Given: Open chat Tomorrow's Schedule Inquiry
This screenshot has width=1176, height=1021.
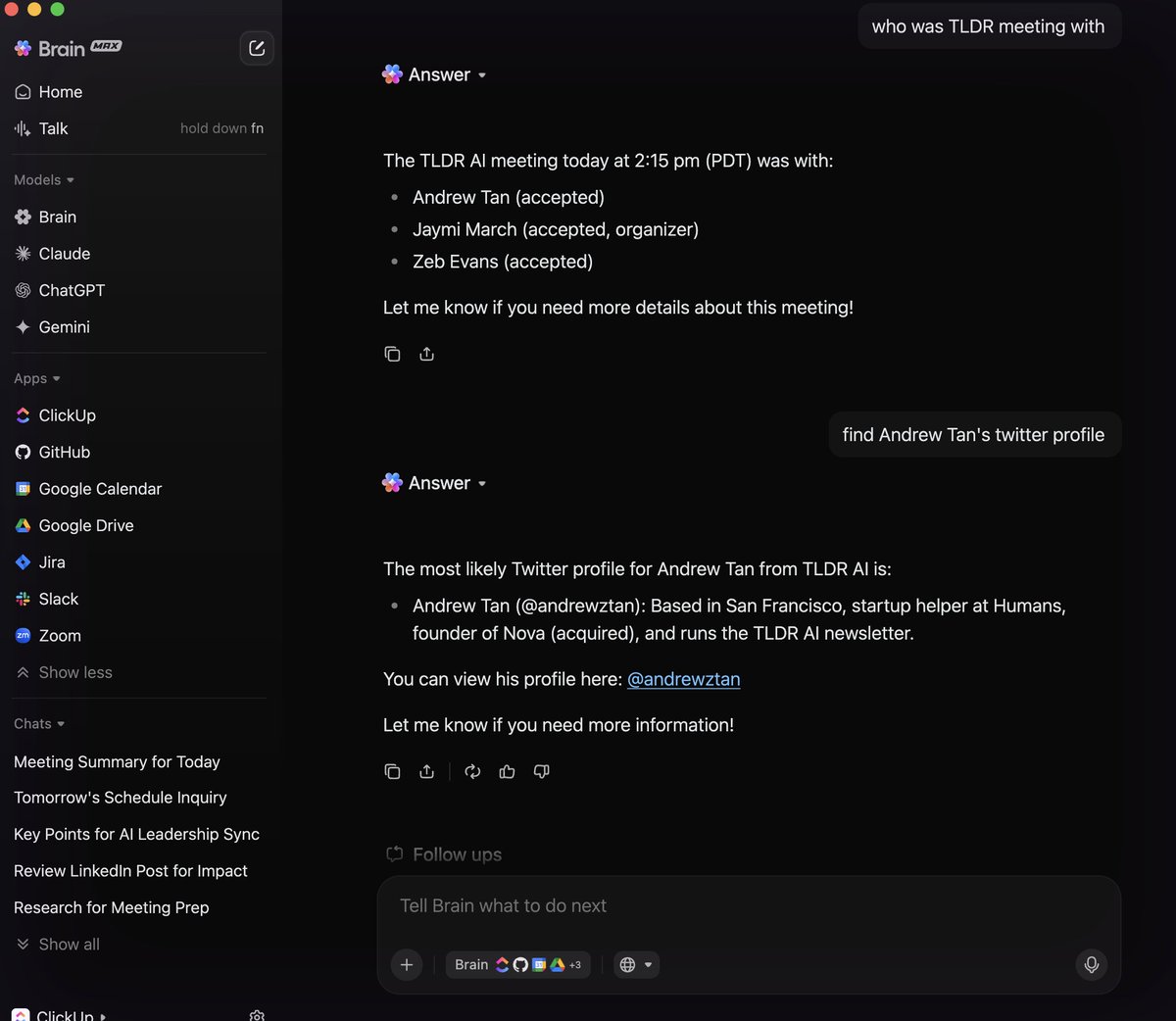Looking at the screenshot, I should click(x=121, y=799).
